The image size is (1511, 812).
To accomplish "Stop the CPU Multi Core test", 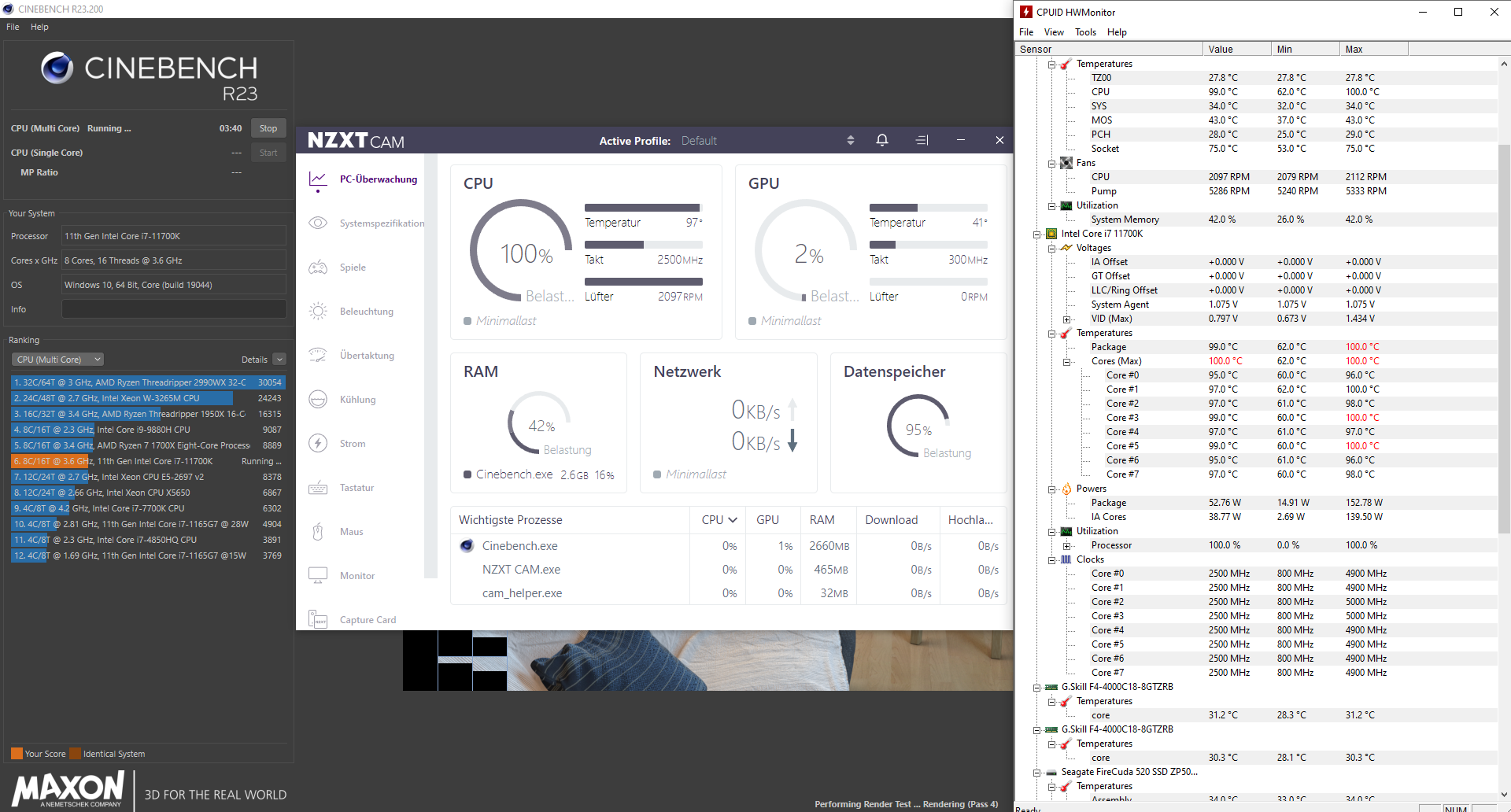I will pyautogui.click(x=268, y=128).
